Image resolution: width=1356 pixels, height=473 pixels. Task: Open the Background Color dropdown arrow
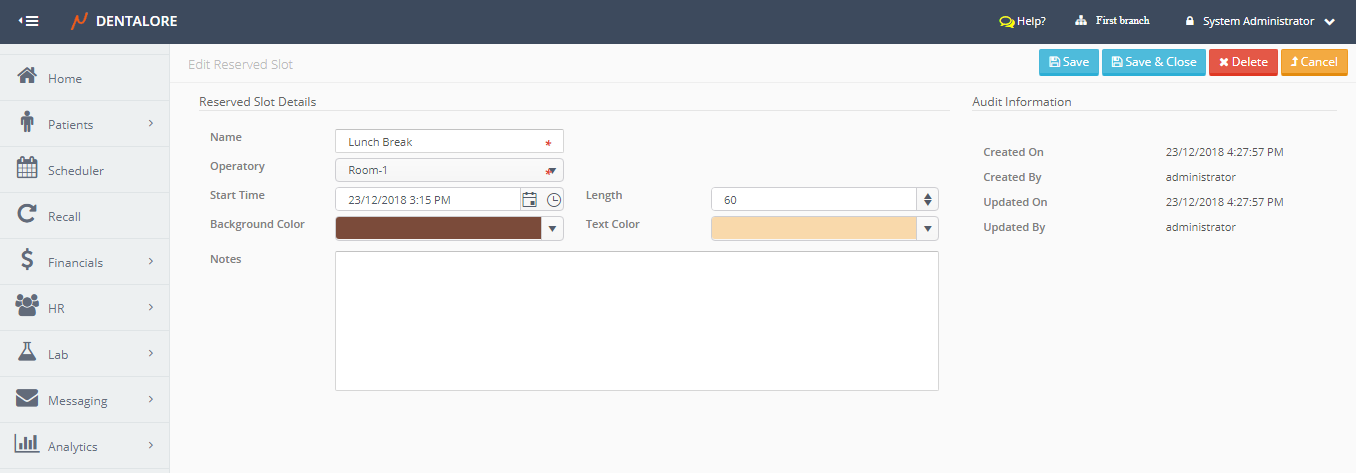552,229
